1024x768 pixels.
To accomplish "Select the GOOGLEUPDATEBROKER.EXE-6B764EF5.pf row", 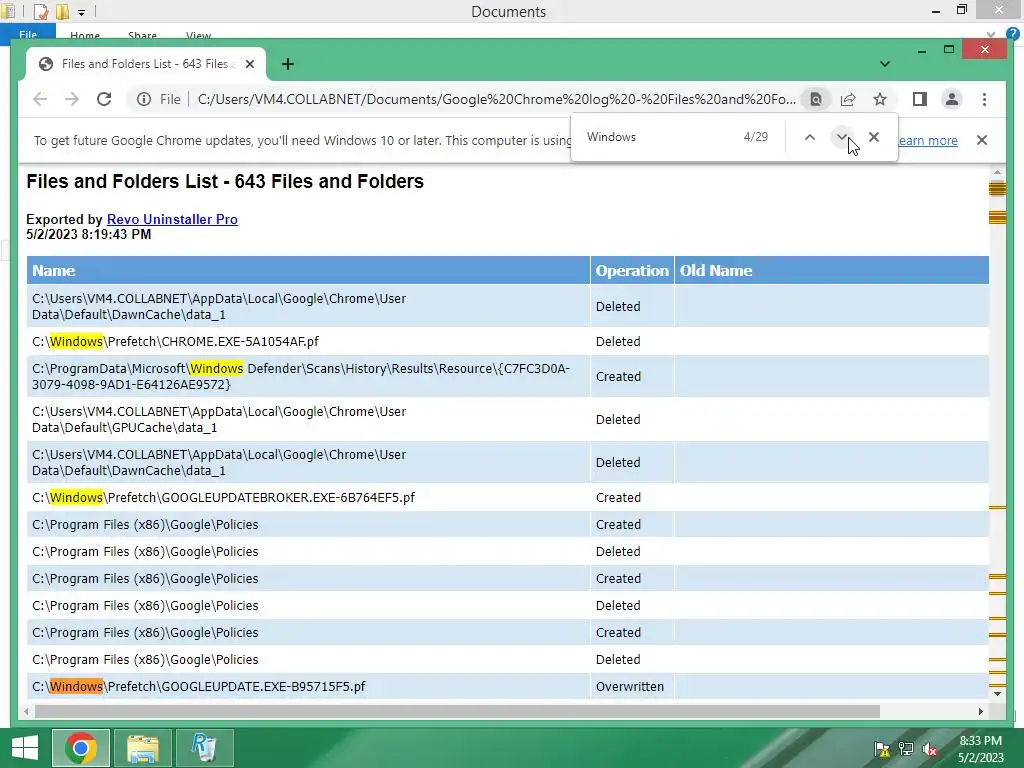I will click(507, 498).
